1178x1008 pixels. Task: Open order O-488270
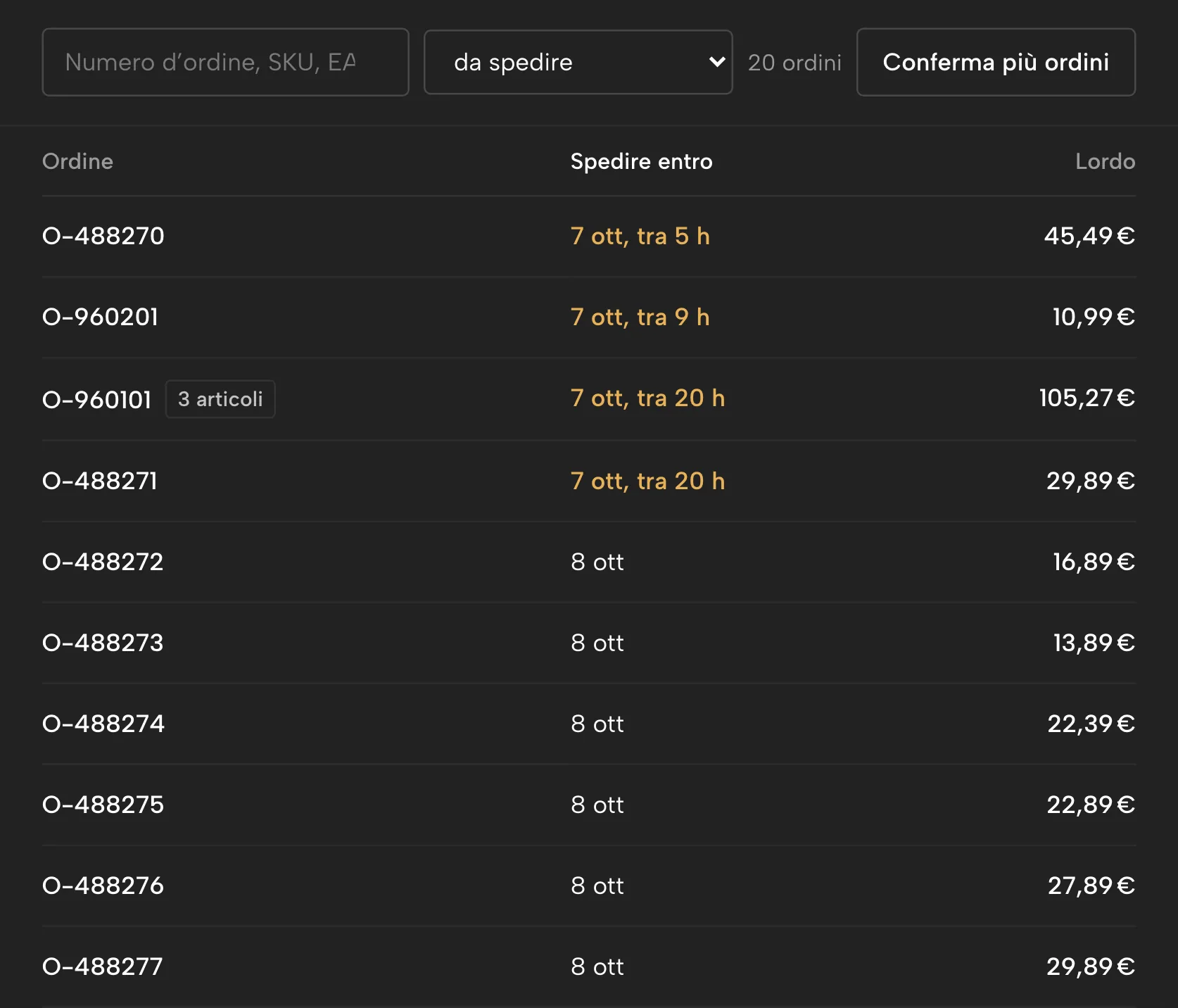[103, 236]
